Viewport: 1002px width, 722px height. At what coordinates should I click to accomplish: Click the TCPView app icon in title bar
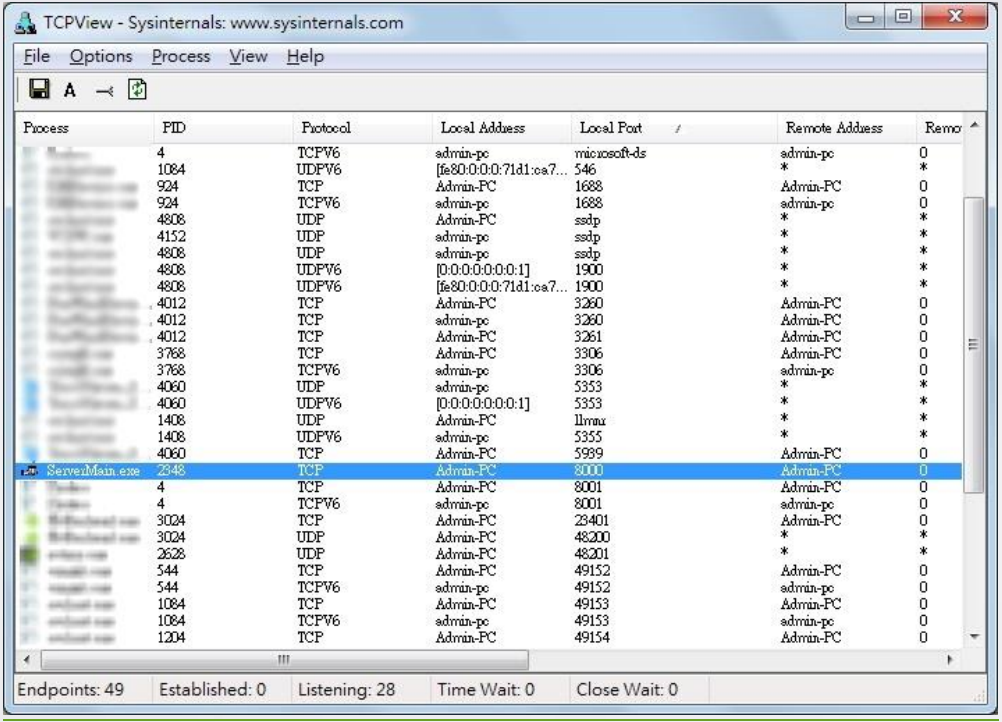tap(26, 22)
